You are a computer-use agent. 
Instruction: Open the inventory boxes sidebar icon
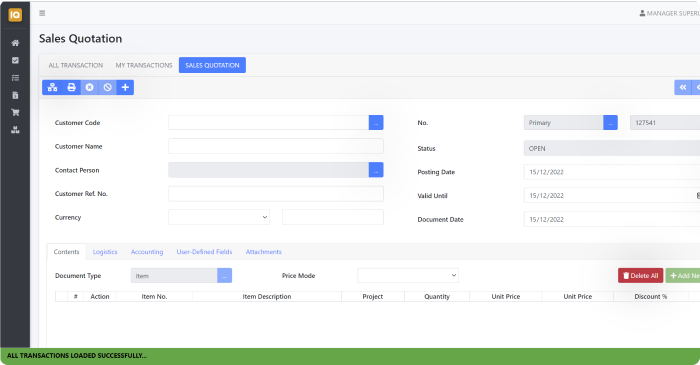15,130
